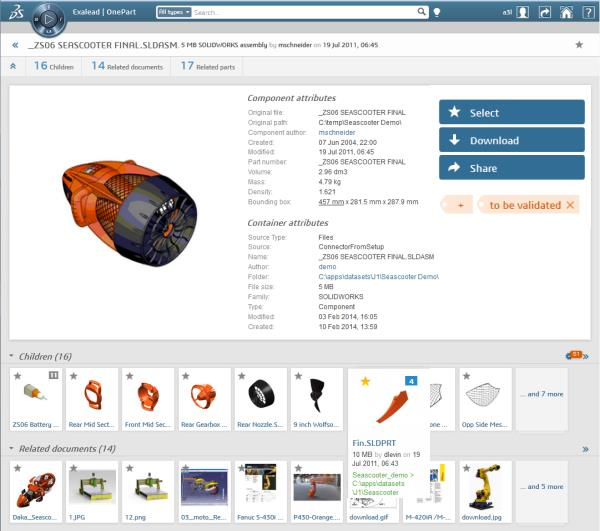Click the share arrow header icon
The width and height of the screenshot is (600, 531).
[x=545, y=12]
